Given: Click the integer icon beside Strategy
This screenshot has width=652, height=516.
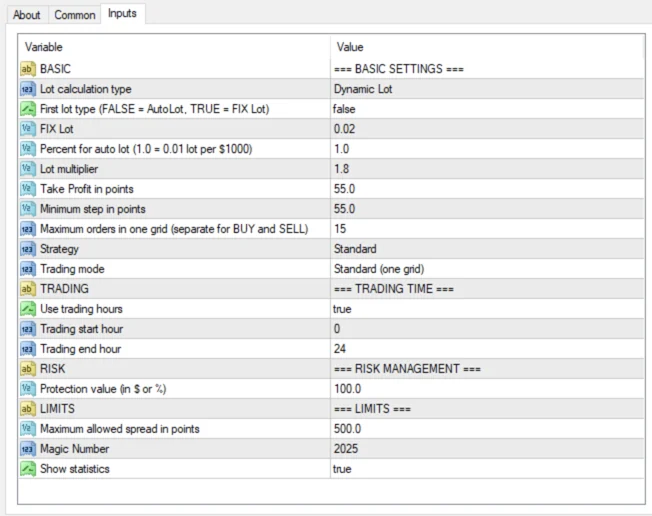Looking at the screenshot, I should point(27,249).
